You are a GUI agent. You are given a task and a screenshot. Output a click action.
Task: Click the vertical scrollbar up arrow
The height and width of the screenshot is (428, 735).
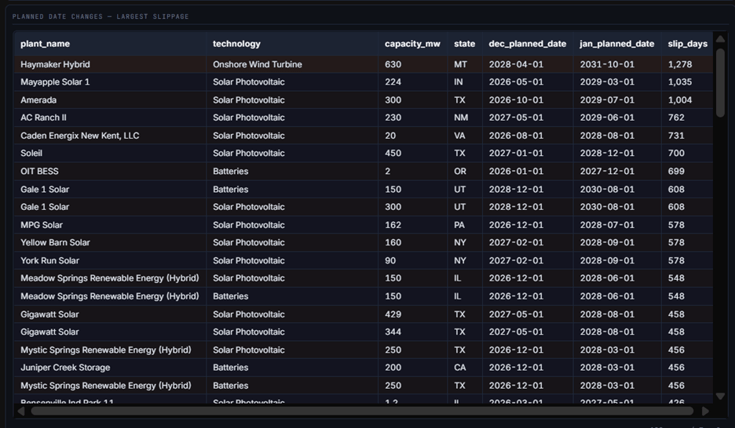click(x=720, y=39)
